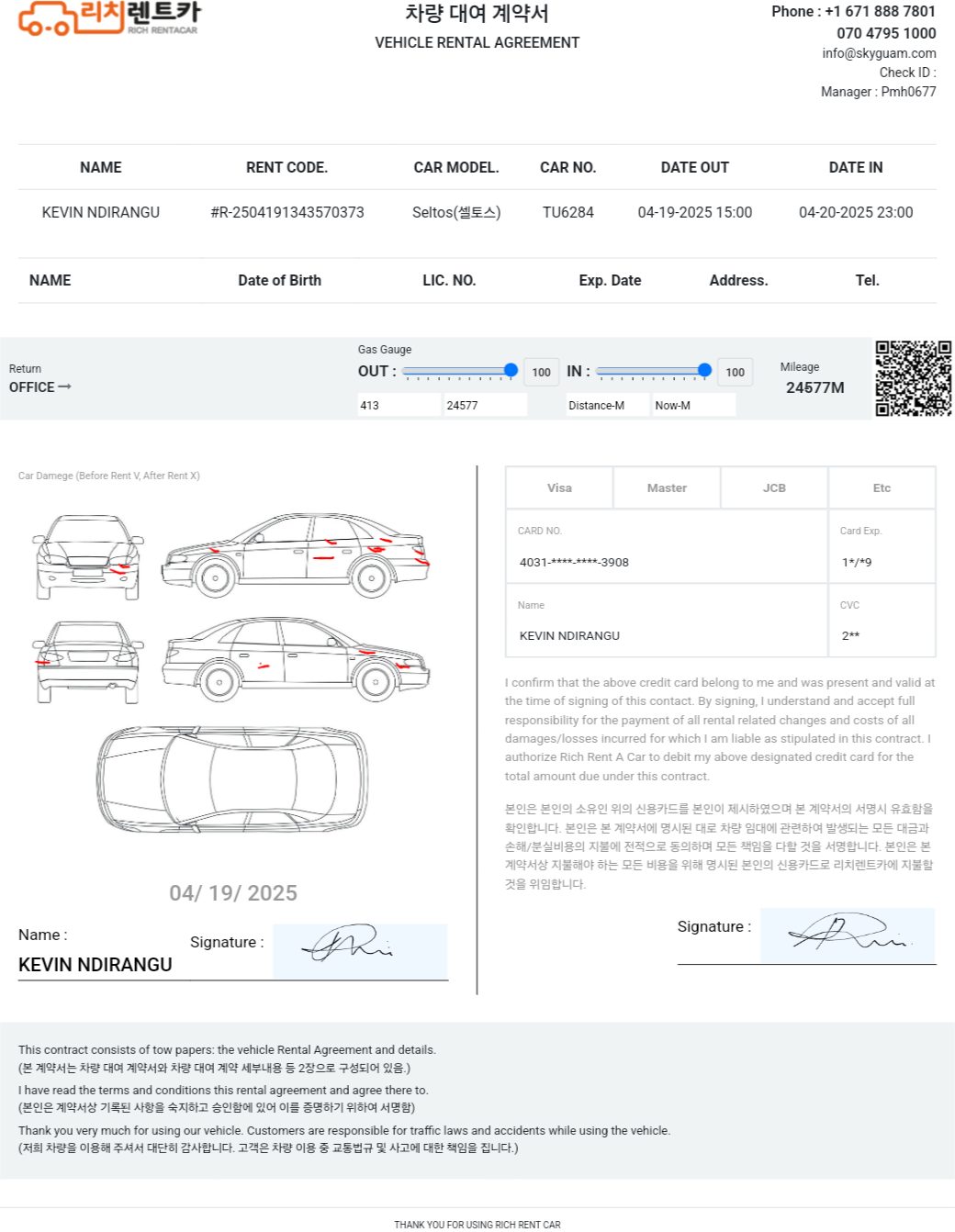Click the signature box beside the renter name
Image resolution: width=955 pixels, height=1232 pixels.
tap(360, 951)
